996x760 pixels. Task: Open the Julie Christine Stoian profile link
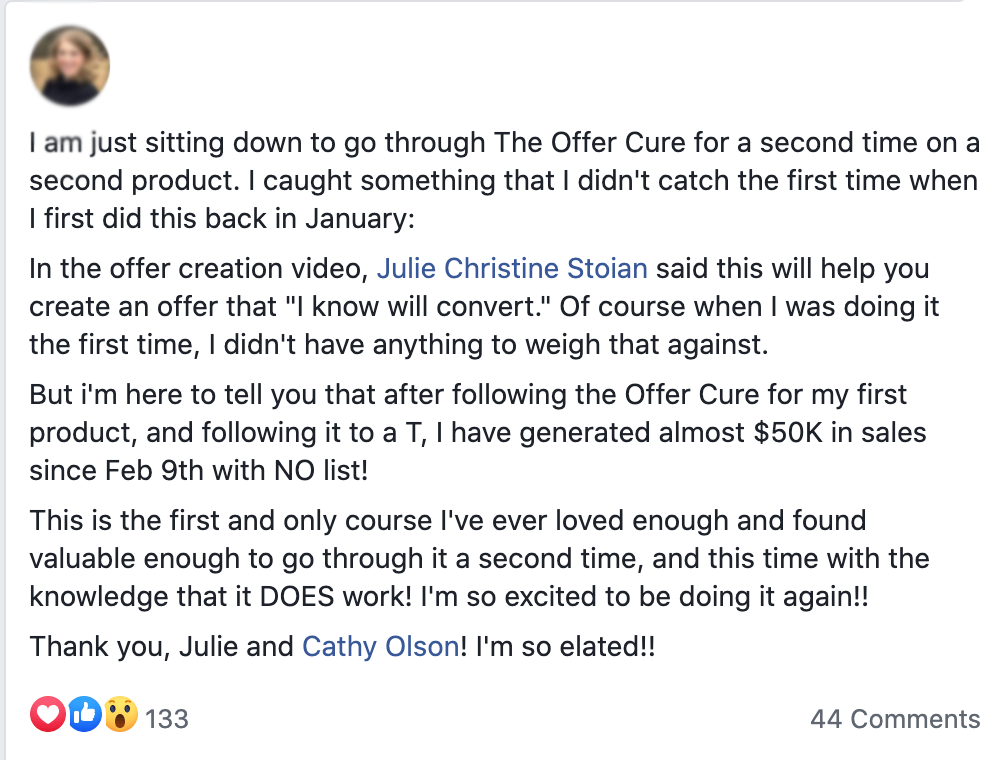click(x=512, y=269)
